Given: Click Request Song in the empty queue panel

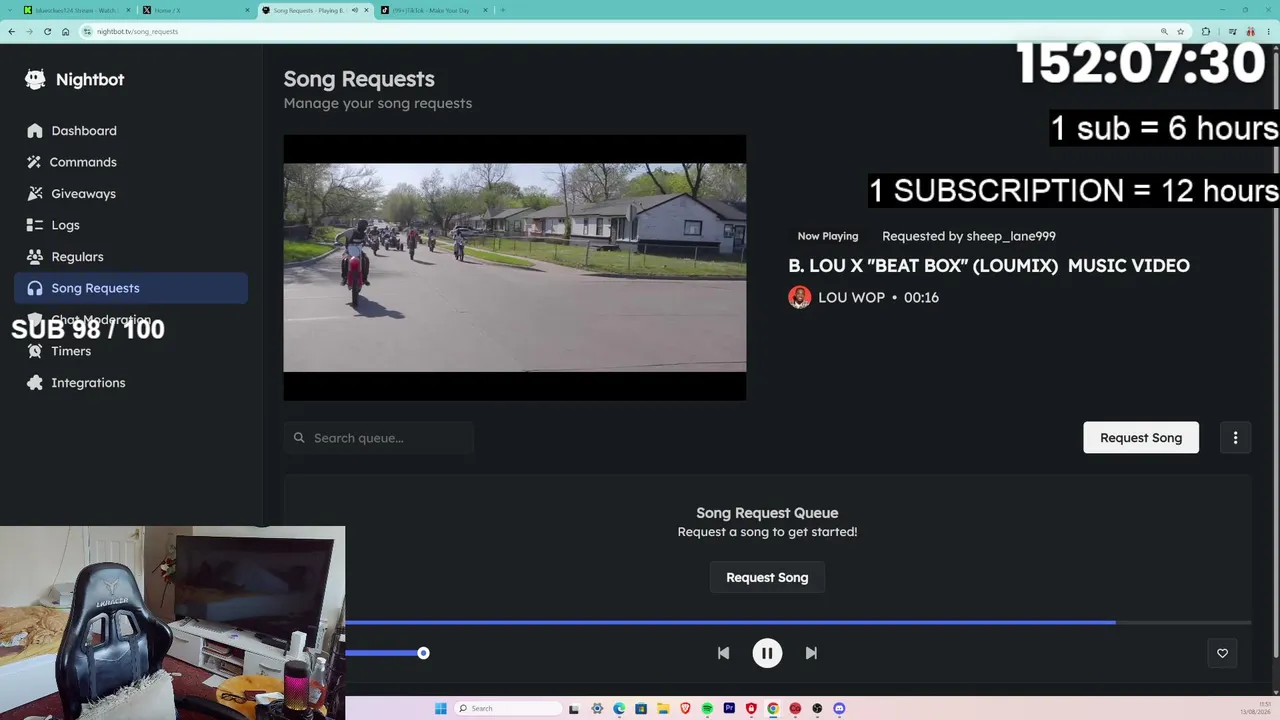Looking at the screenshot, I should click(767, 578).
